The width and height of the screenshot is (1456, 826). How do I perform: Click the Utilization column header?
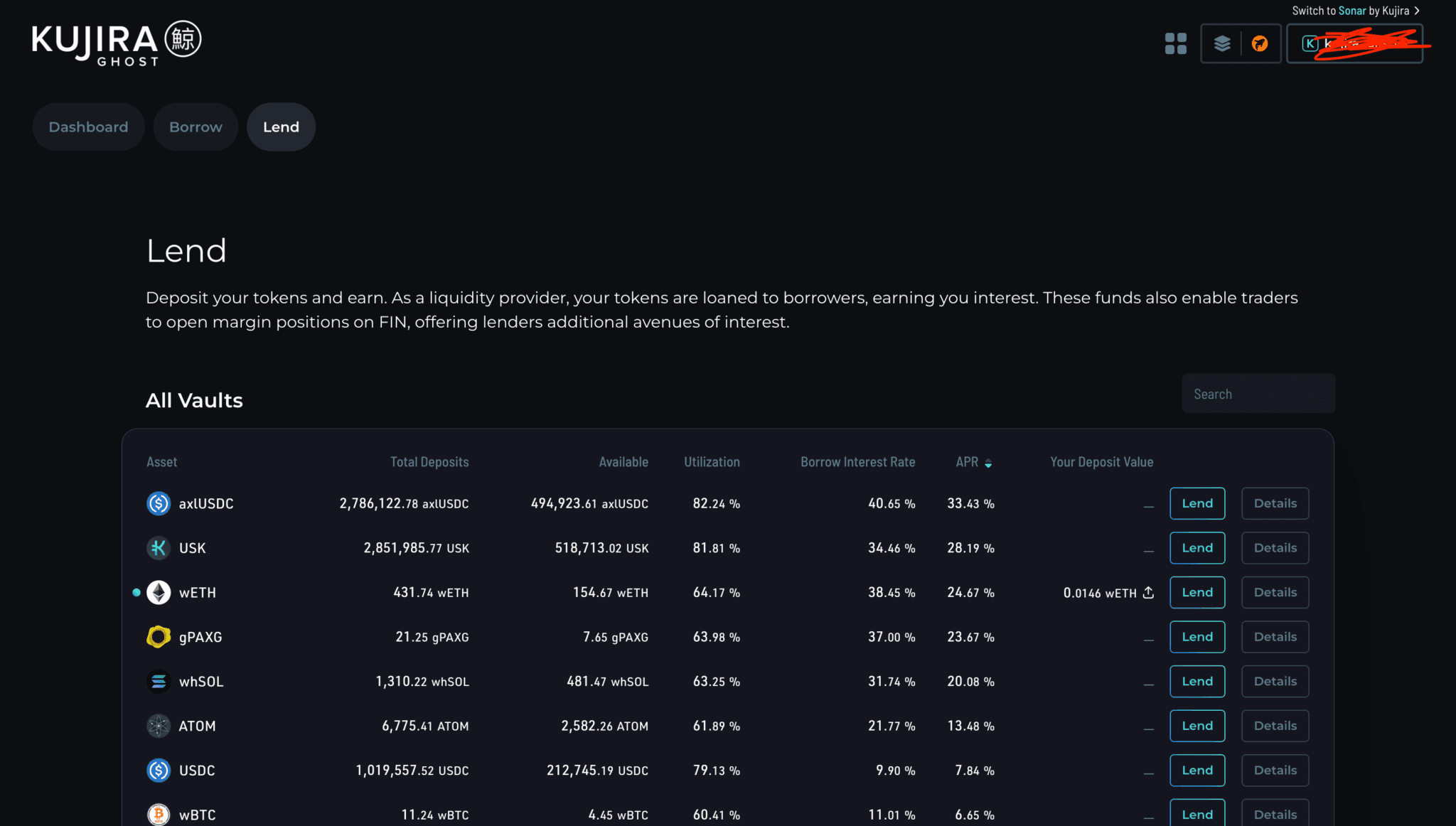coord(712,462)
